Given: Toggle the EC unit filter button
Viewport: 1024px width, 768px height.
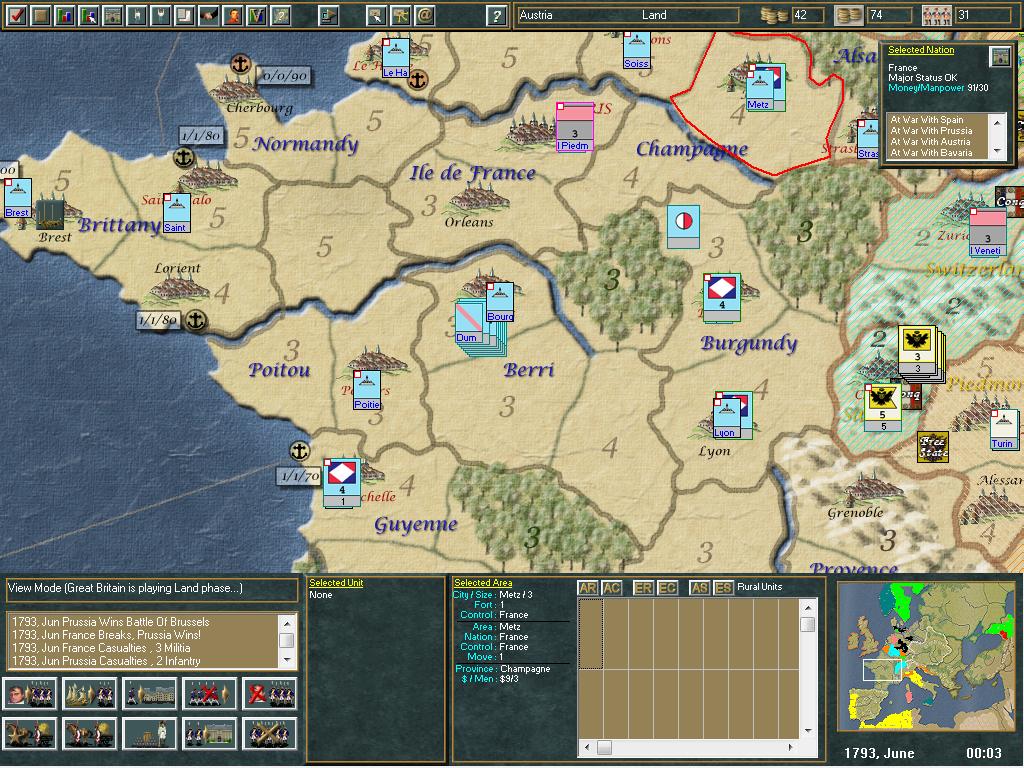Looking at the screenshot, I should pyautogui.click(x=667, y=588).
